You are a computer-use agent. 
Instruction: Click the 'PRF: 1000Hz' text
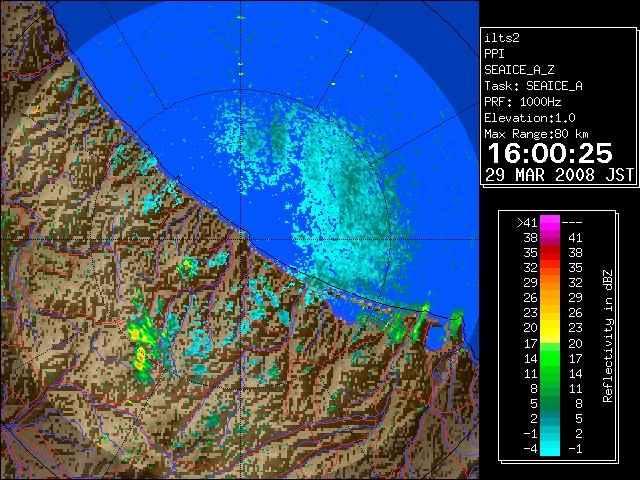coord(523,102)
